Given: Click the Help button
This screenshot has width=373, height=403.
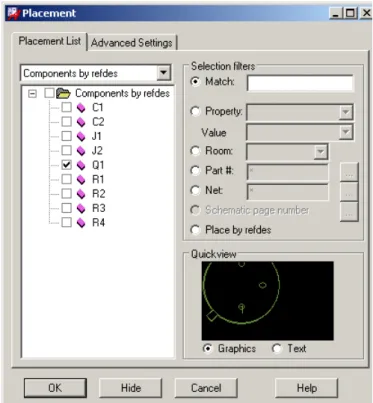Looking at the screenshot, I should [306, 388].
